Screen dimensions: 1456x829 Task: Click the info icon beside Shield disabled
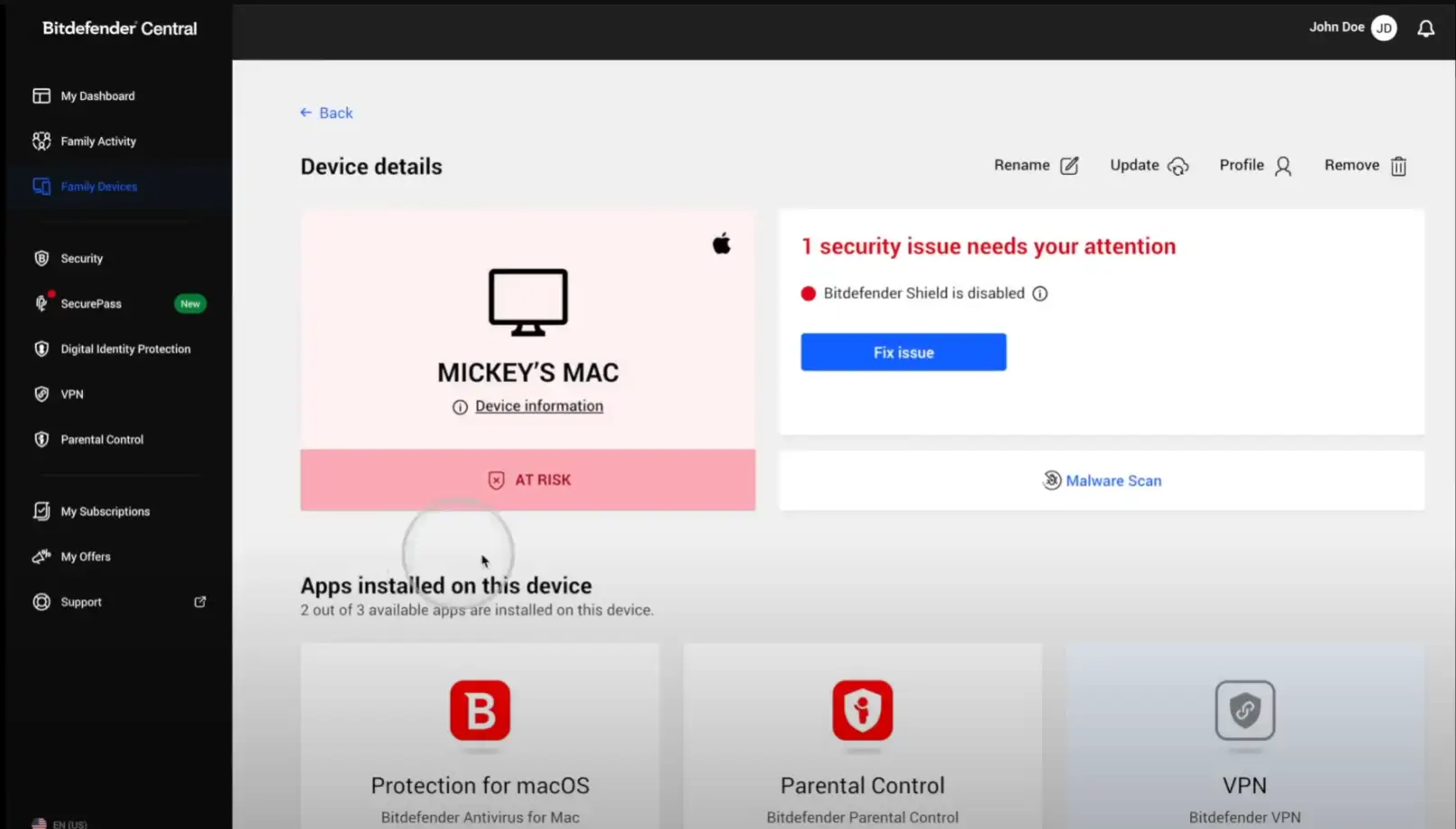pyautogui.click(x=1039, y=294)
